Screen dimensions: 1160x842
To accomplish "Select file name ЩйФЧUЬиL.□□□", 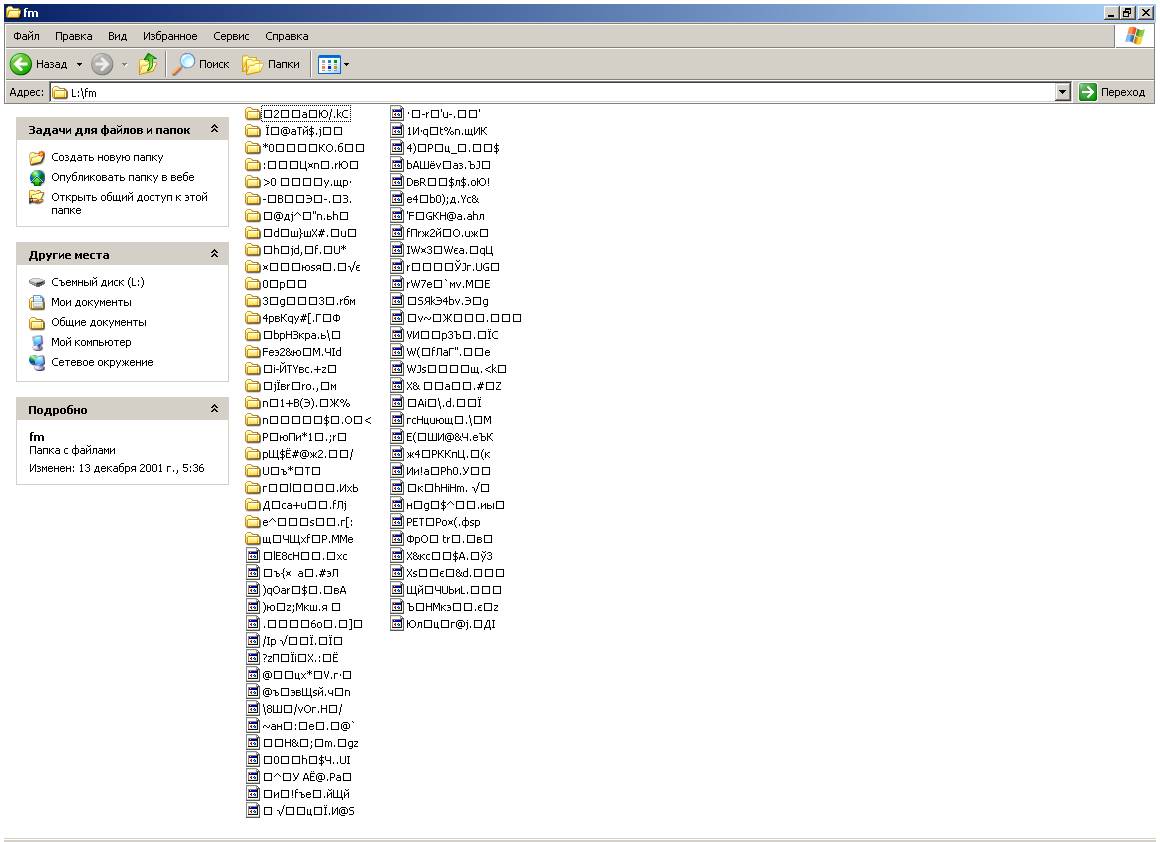I will (453, 590).
